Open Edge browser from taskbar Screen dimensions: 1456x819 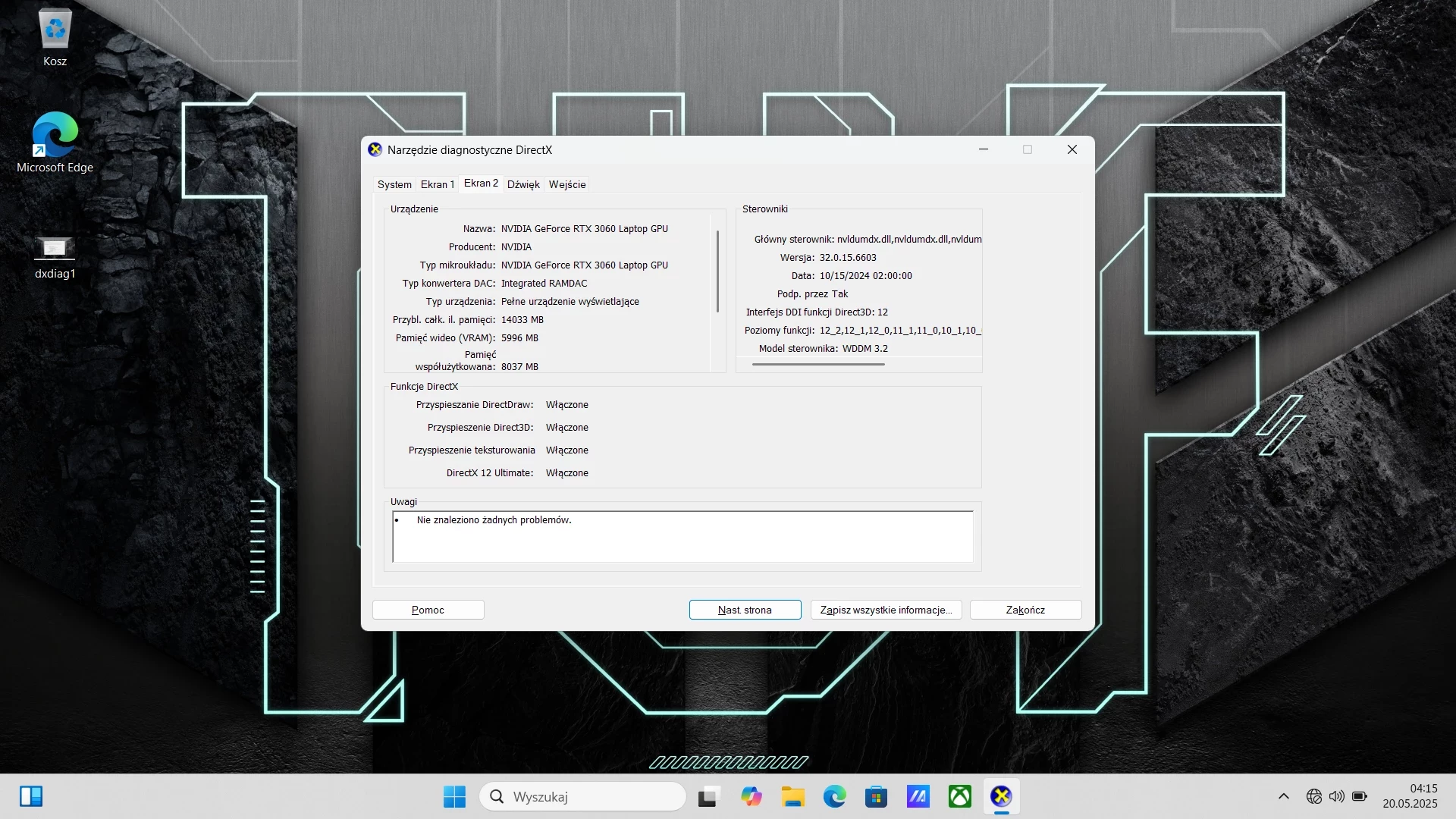[835, 796]
